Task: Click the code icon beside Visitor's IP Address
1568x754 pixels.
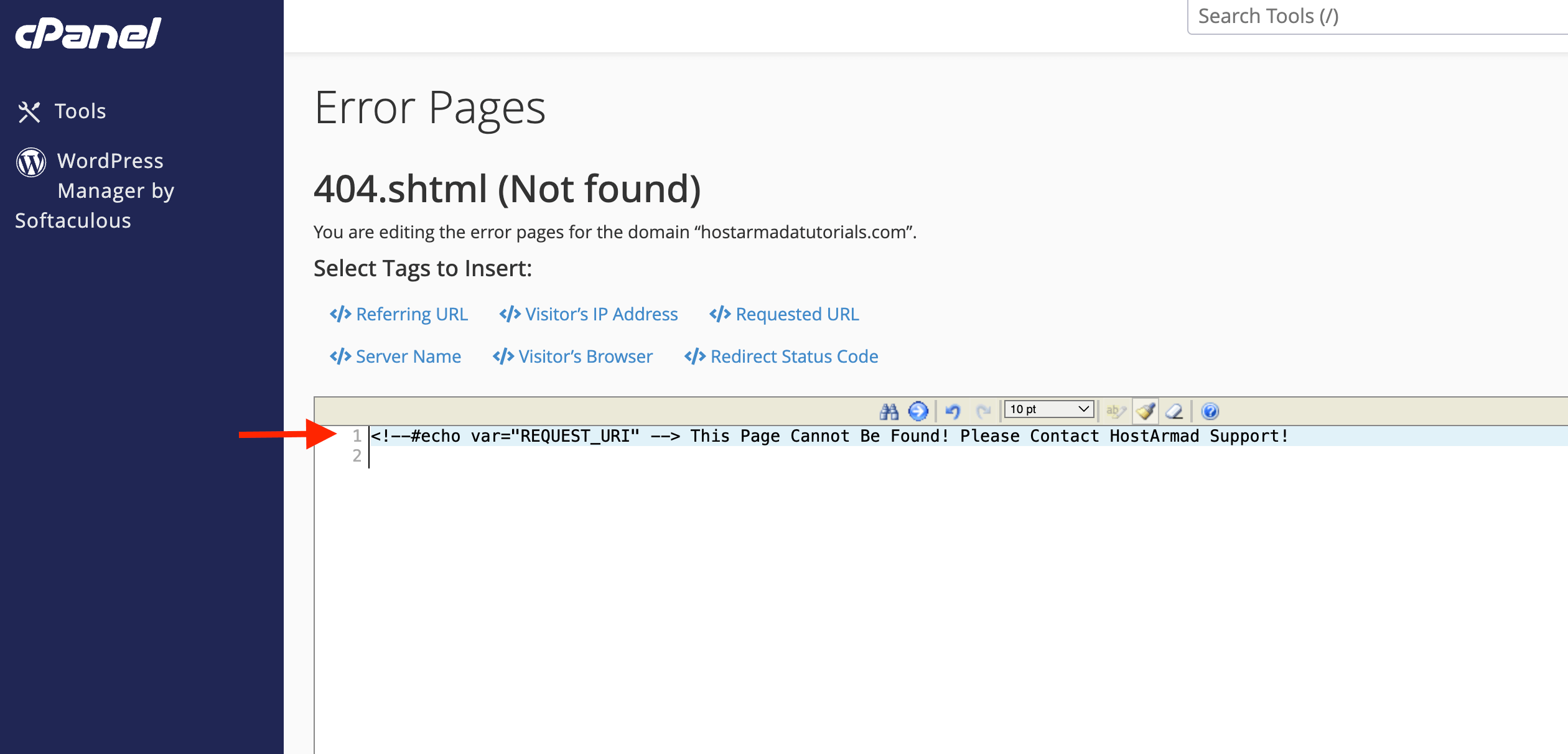Action: 510,314
